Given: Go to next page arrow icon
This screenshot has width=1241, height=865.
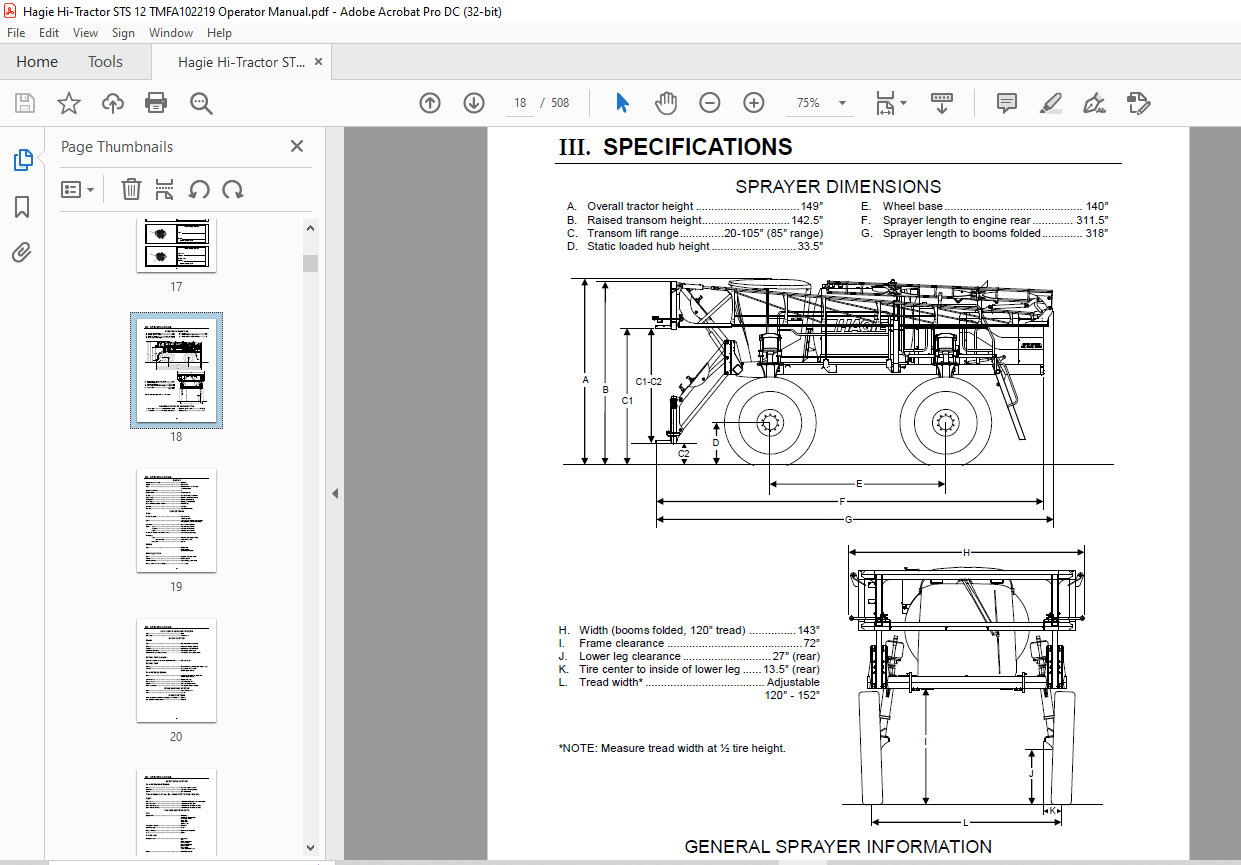Looking at the screenshot, I should pos(474,103).
